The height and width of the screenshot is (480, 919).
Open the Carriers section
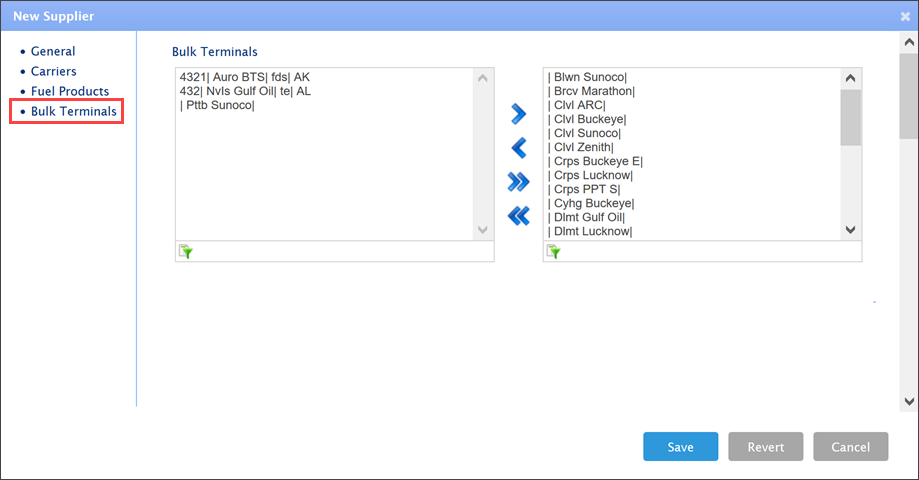coord(54,71)
